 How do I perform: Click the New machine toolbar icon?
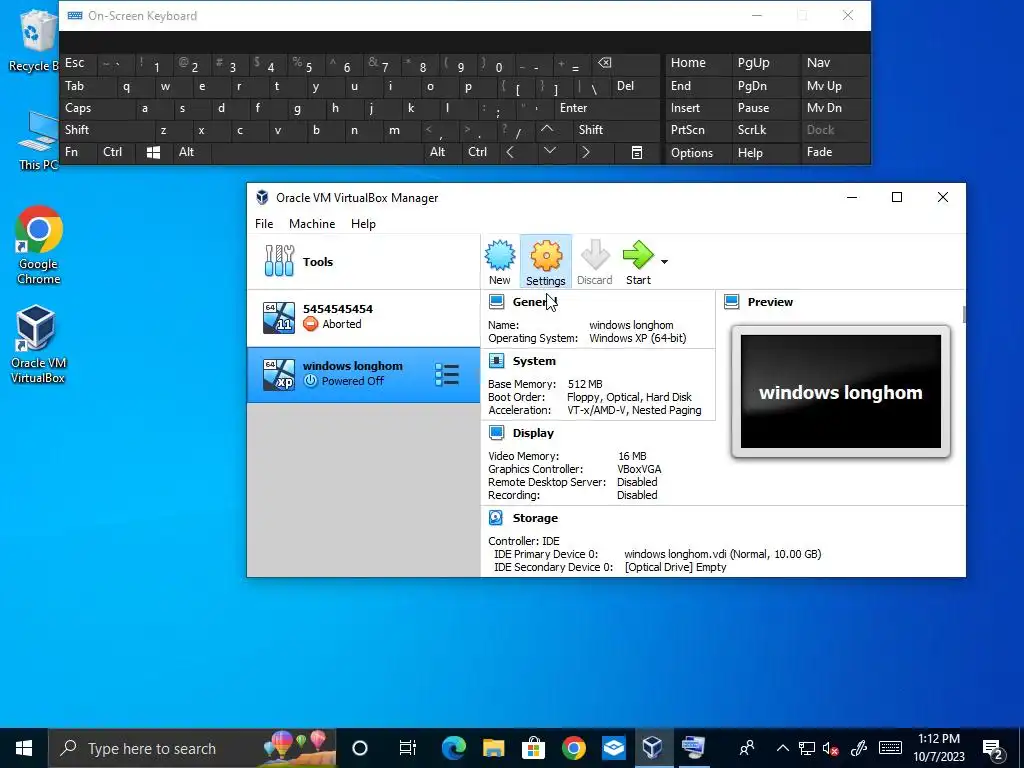tap(500, 262)
